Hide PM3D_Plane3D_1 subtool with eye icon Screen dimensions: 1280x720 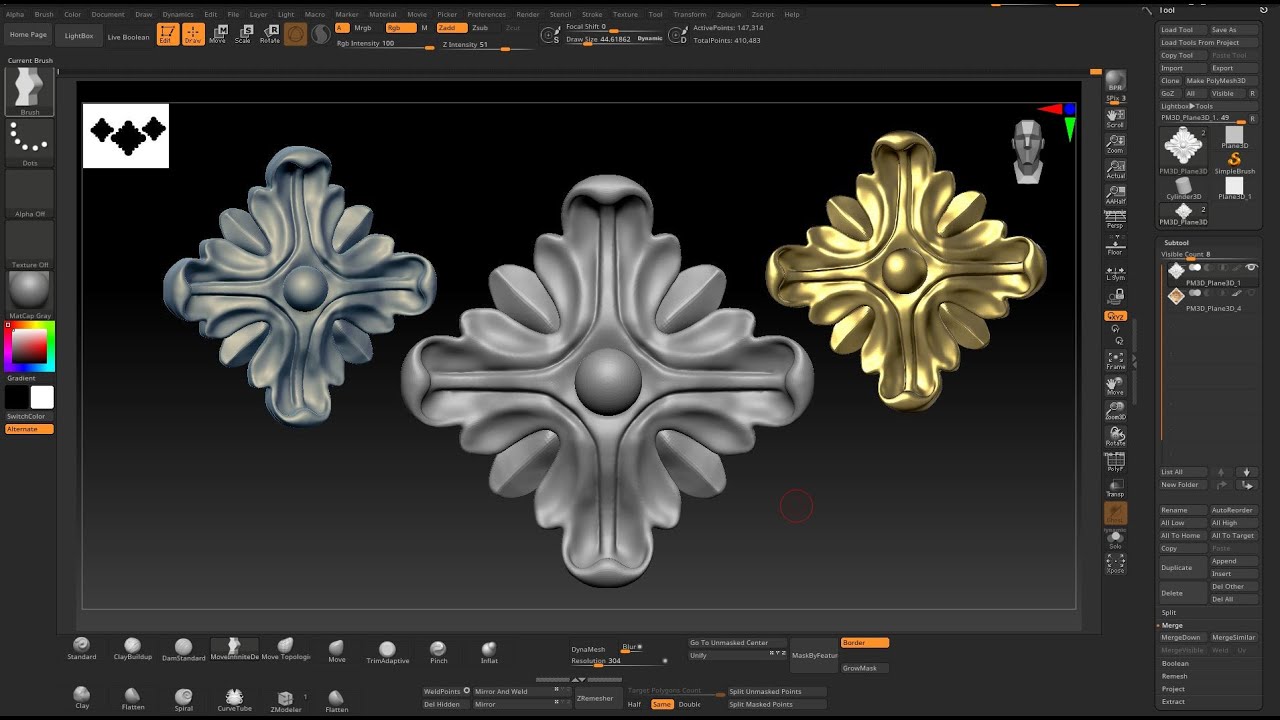click(1251, 267)
